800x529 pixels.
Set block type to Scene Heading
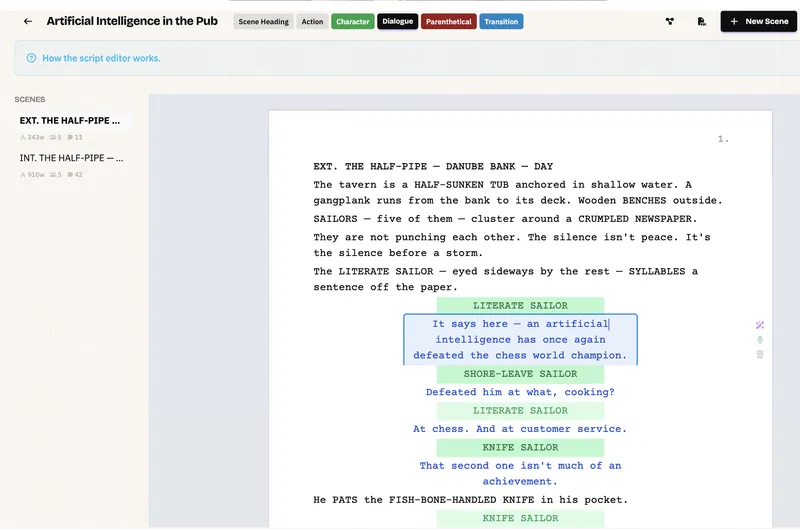click(263, 21)
